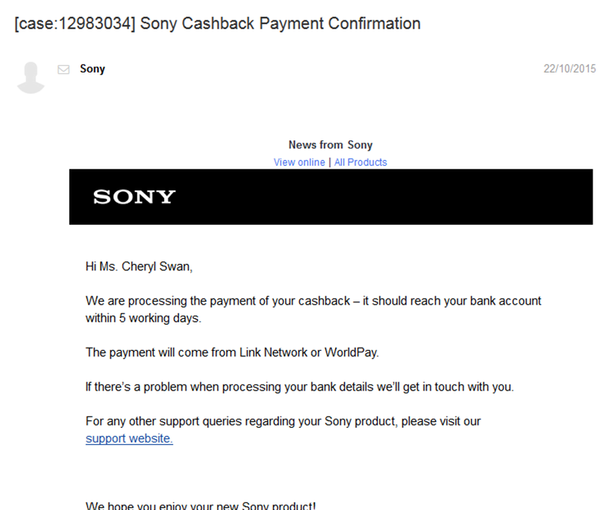Click the sender's grey avatar silhouette
This screenshot has width=600, height=510.
click(x=31, y=77)
